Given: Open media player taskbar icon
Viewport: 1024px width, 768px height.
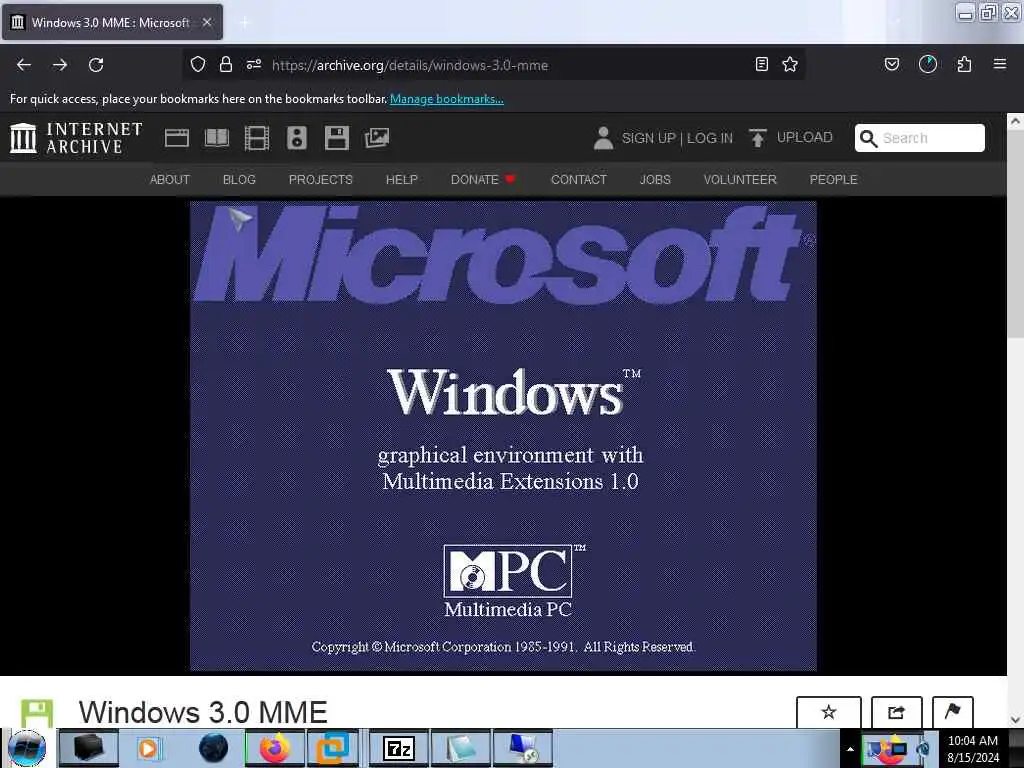Looking at the screenshot, I should 150,748.
